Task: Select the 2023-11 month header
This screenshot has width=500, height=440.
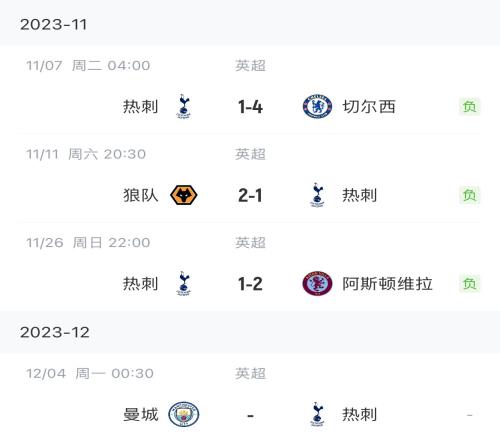Action: tap(250, 24)
